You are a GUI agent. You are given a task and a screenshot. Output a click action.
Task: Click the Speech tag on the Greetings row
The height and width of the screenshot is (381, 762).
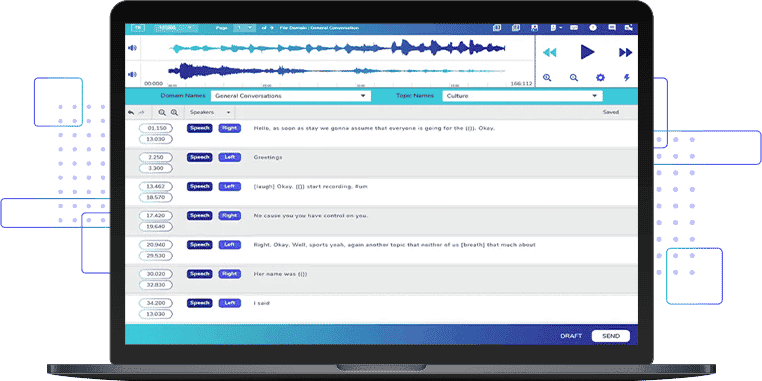click(x=199, y=157)
